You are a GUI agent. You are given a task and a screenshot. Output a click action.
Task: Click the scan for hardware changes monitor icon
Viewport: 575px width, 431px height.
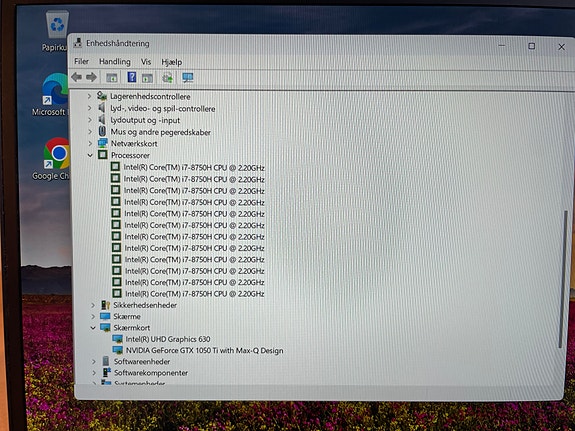click(187, 77)
